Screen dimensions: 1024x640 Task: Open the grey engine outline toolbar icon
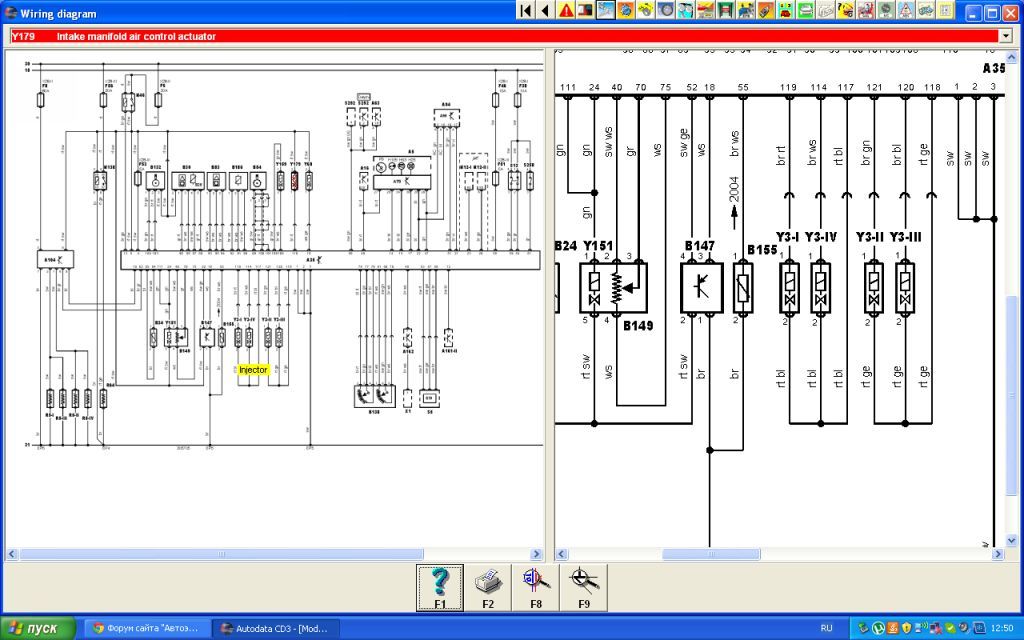pyautogui.click(x=825, y=10)
